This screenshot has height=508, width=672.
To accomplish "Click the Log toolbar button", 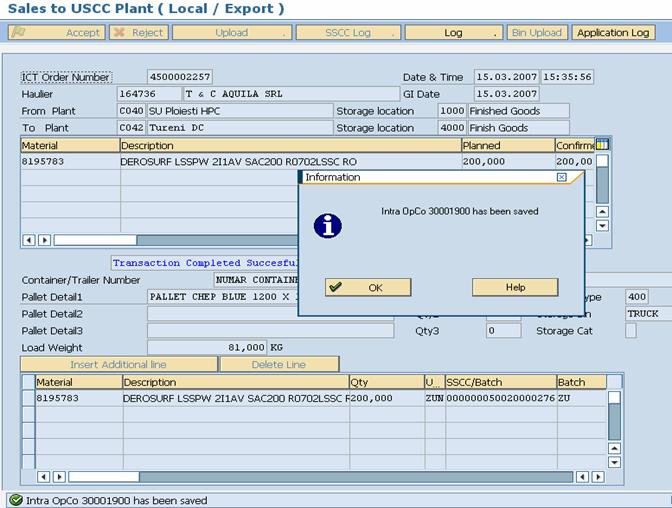I will pos(453,32).
